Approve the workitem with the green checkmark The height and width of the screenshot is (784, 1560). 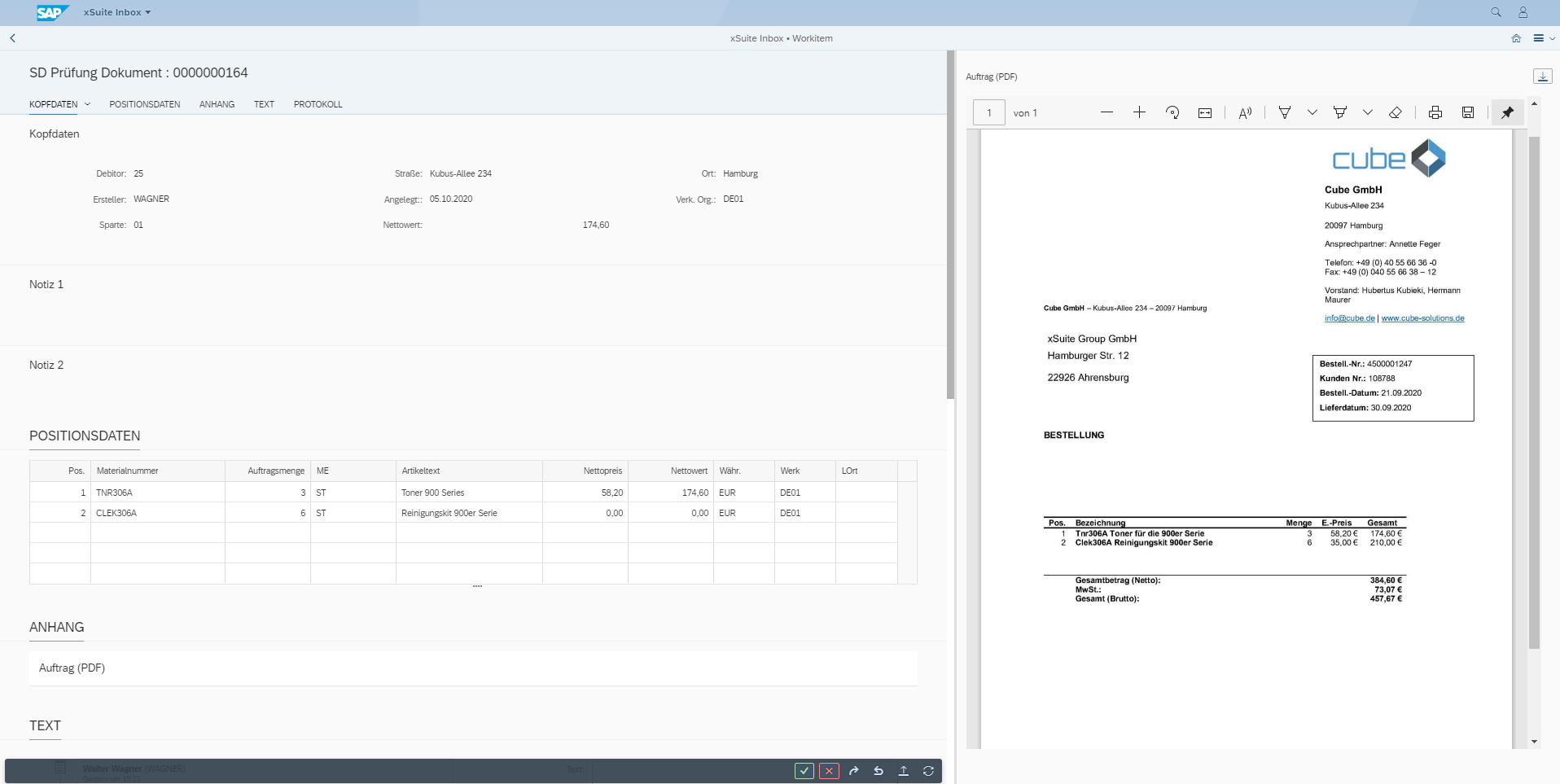coord(804,770)
